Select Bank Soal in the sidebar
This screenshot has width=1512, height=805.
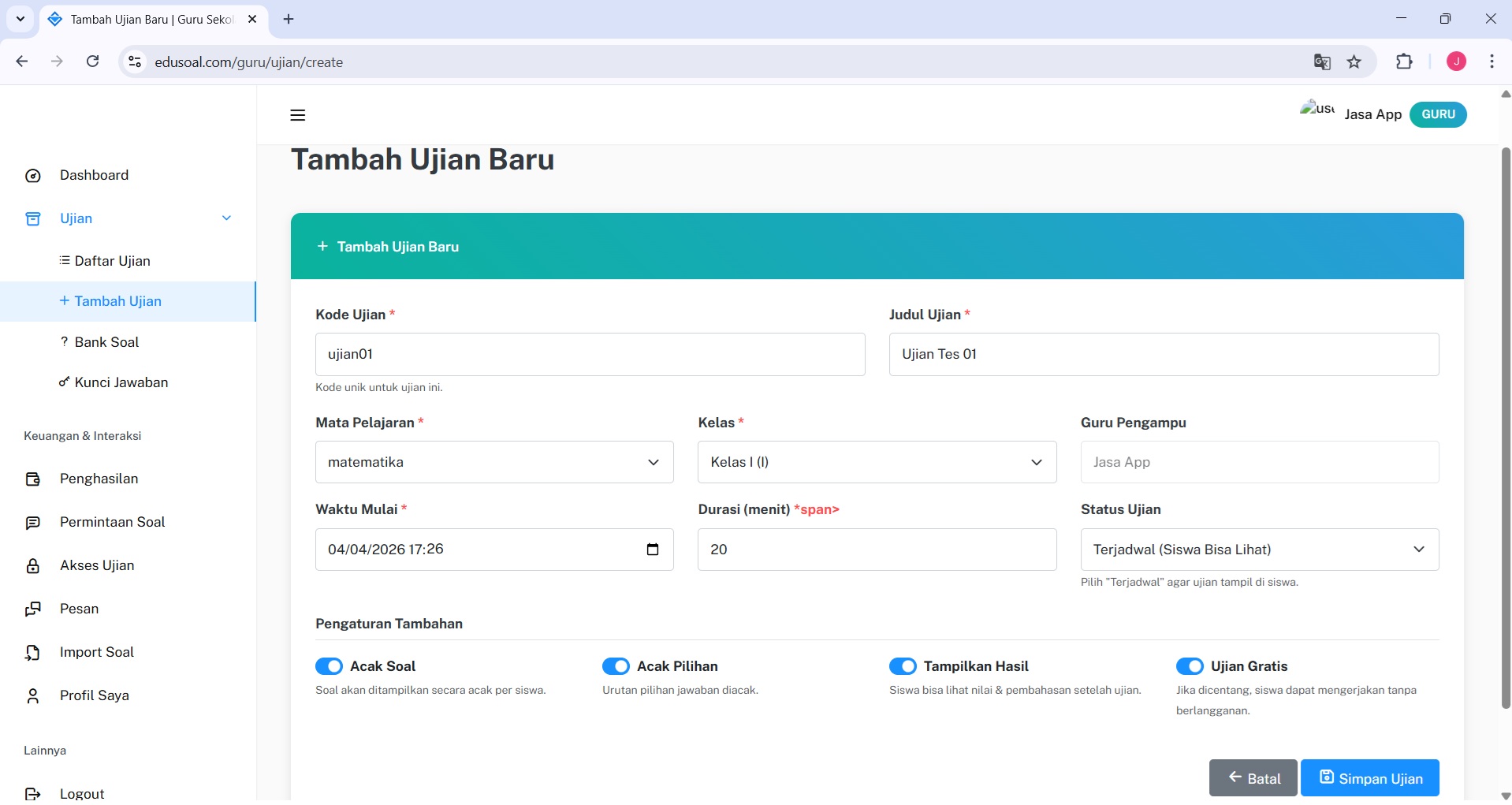tap(106, 341)
